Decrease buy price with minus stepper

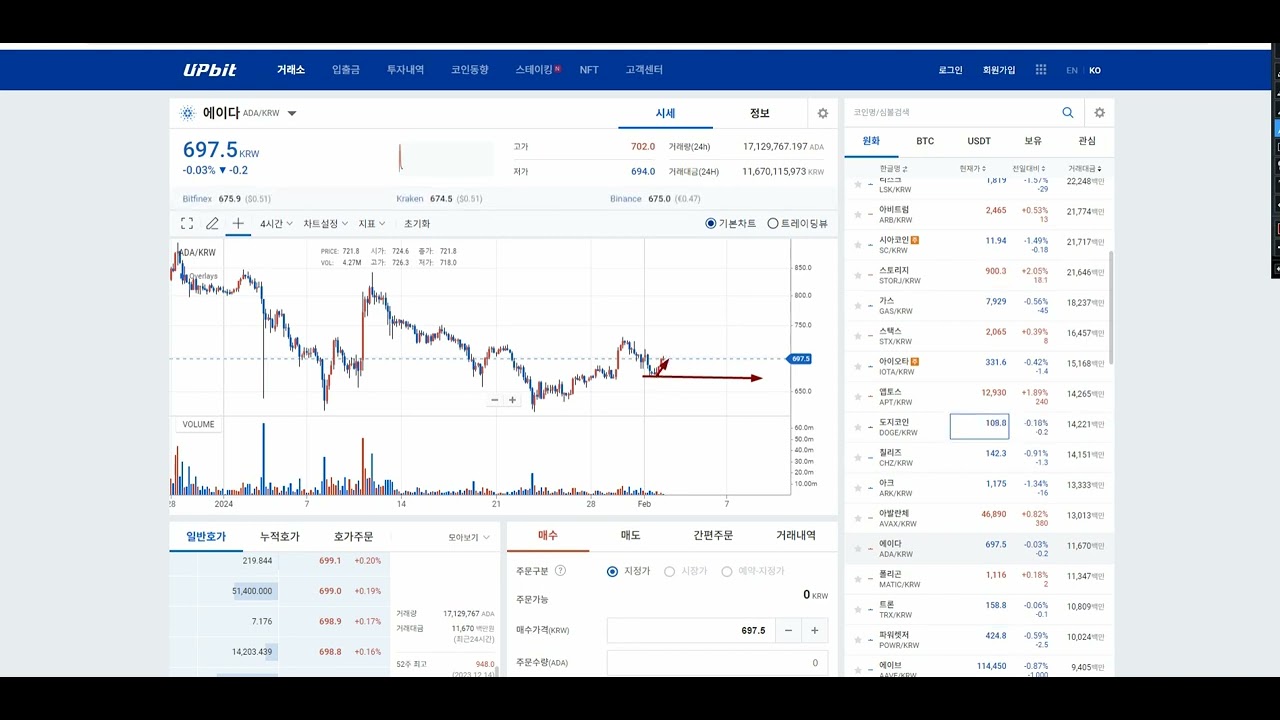click(789, 631)
